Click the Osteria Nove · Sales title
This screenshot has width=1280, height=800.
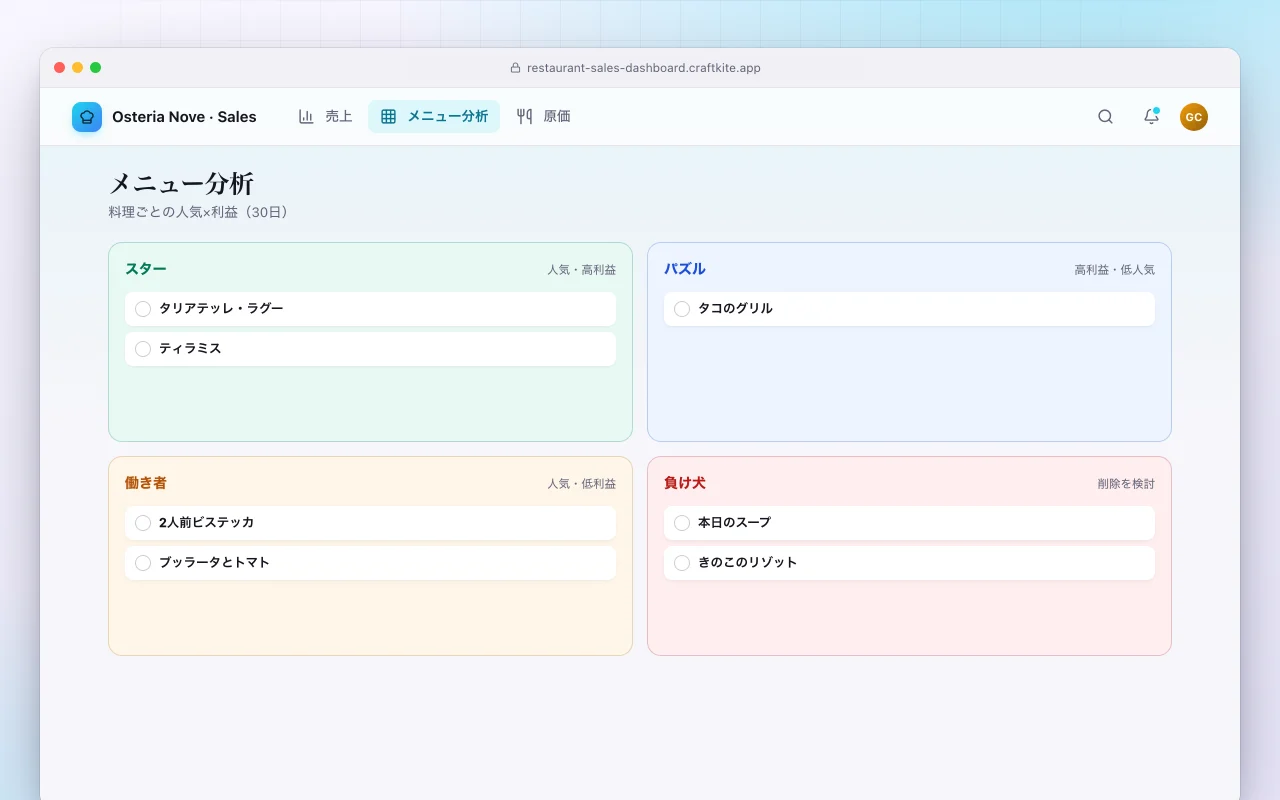point(184,117)
